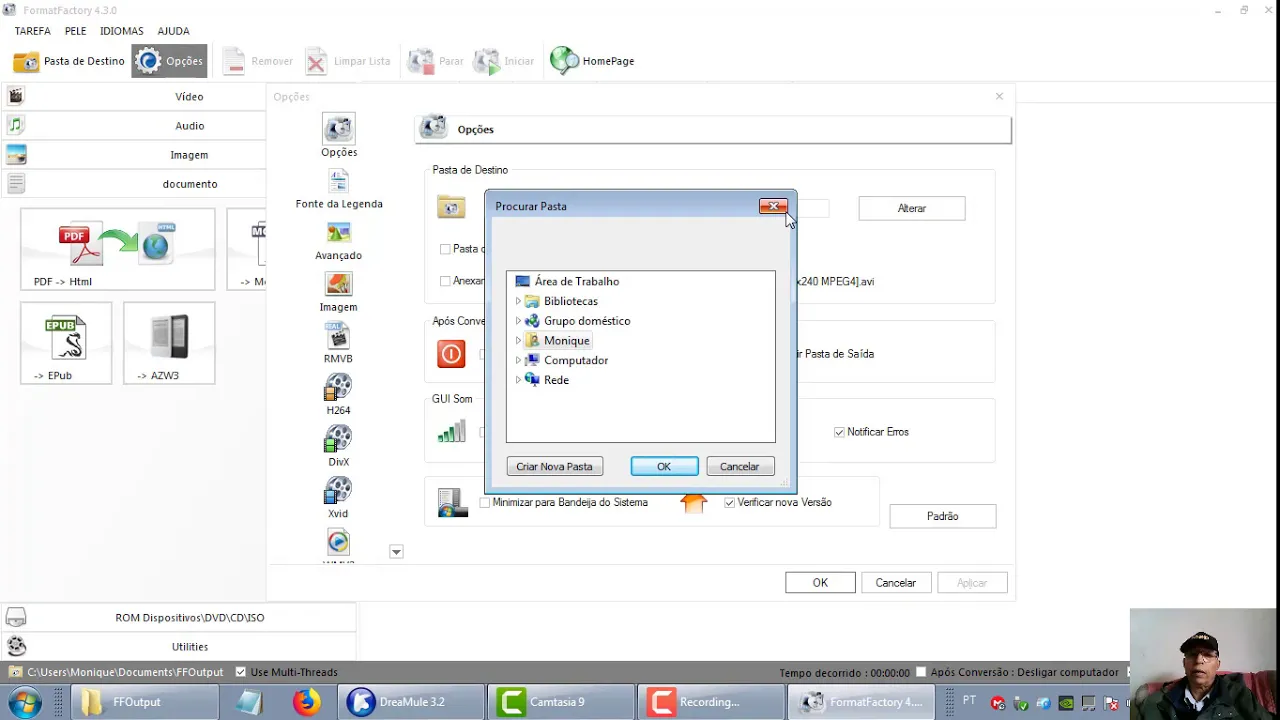
Task: Click Cancelar in Opções window
Action: pyautogui.click(x=896, y=583)
